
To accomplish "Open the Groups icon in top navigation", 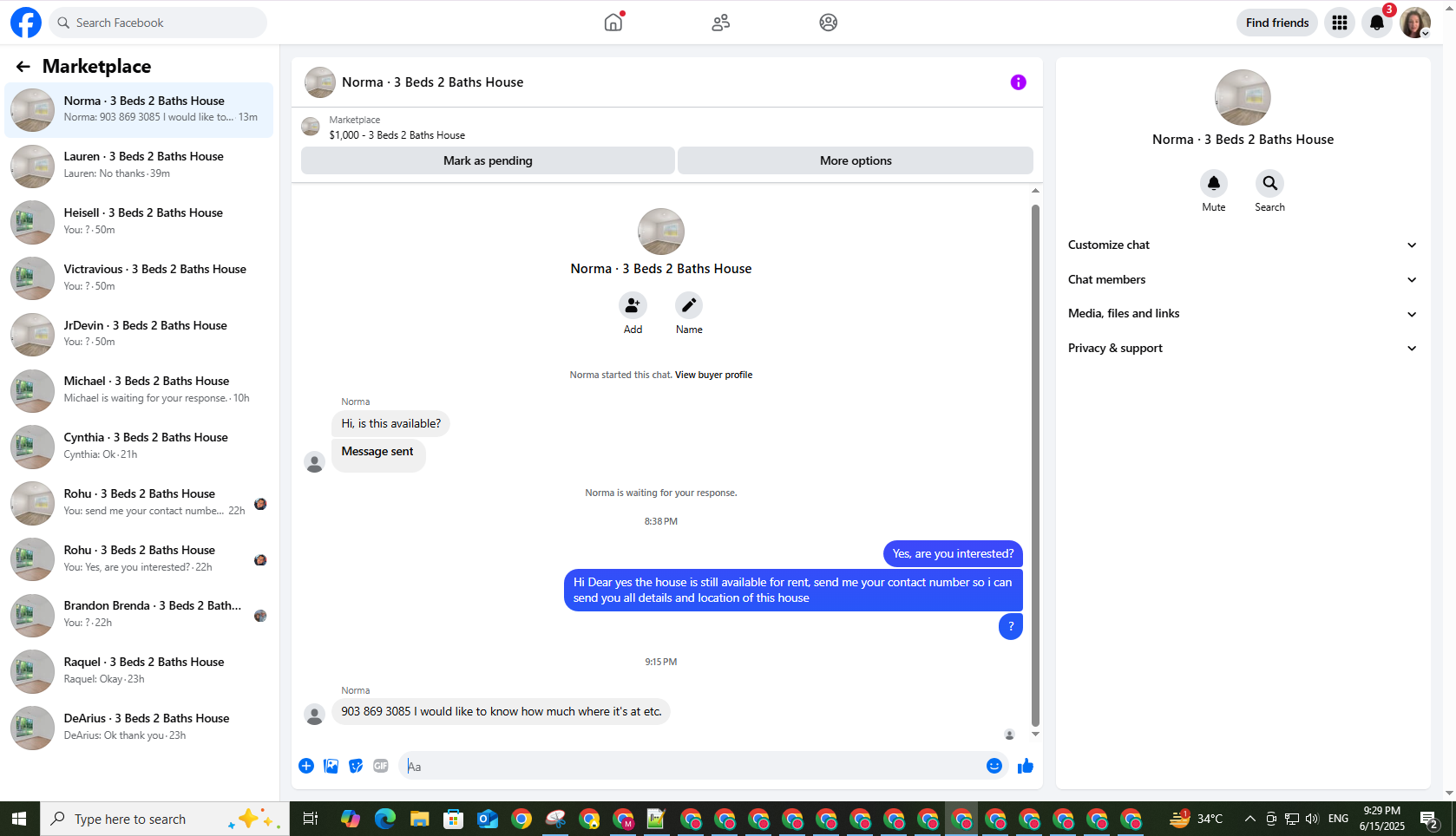I will [829, 23].
